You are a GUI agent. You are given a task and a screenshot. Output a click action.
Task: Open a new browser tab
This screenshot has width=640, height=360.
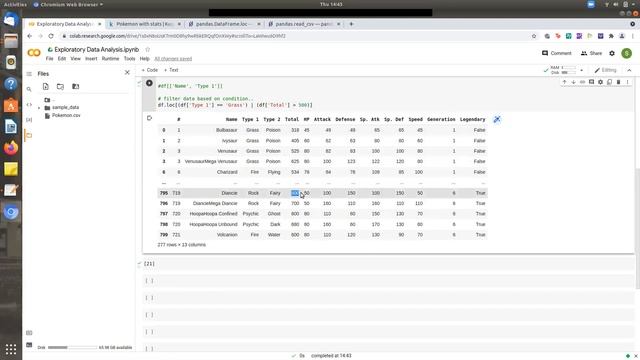point(351,24)
